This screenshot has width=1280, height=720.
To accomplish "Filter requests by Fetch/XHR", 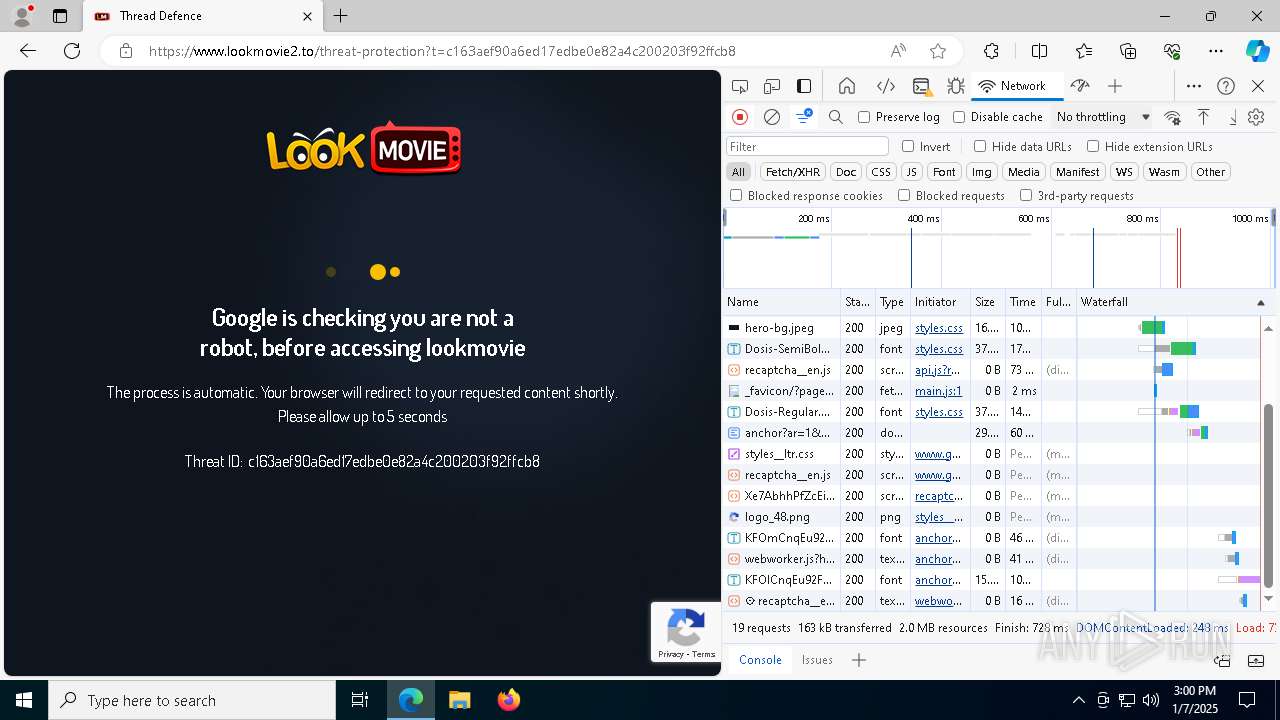I will point(793,172).
